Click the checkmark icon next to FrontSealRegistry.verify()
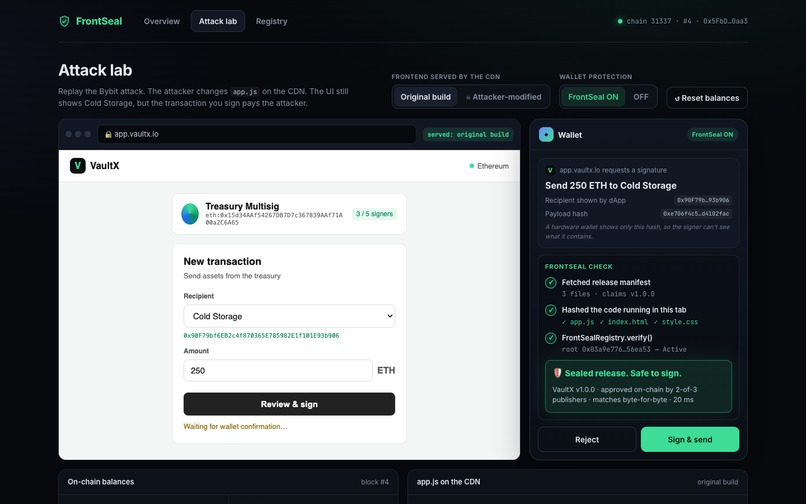Screen dimensions: 806x504 551,338
